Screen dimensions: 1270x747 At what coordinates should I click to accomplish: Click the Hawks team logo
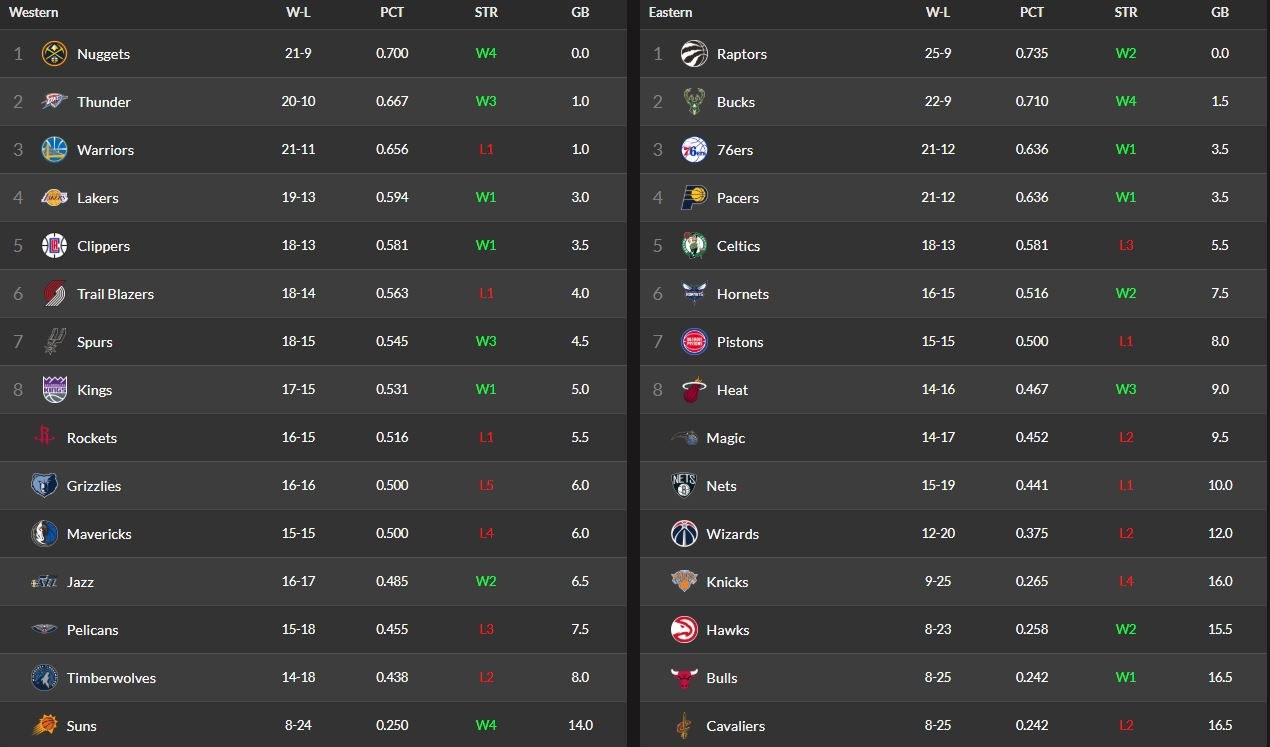coord(684,630)
